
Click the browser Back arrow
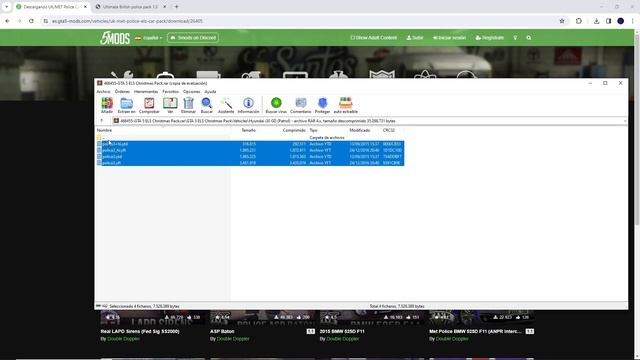[x=7, y=21]
